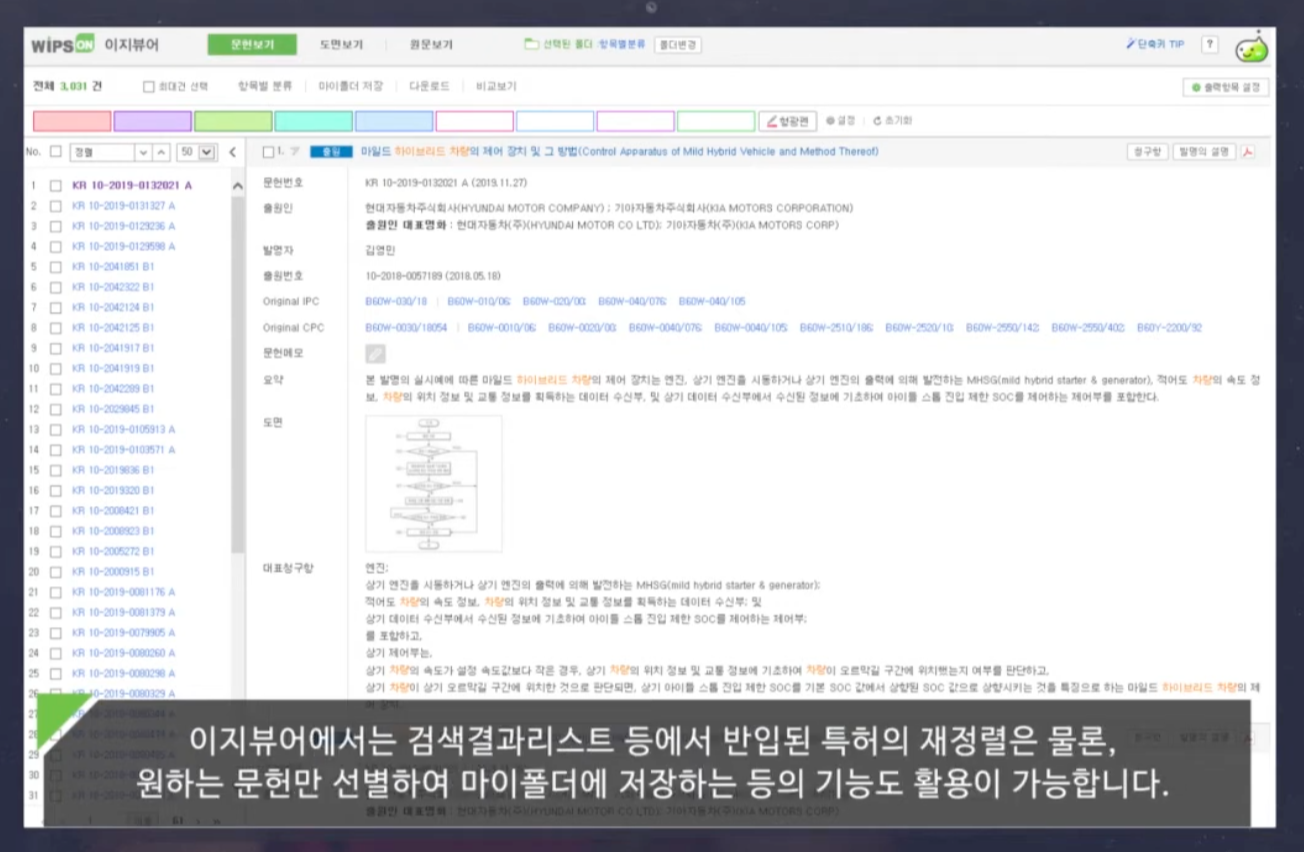Select list item KR 10-2041917 B1
1304x852 pixels.
(x=113, y=348)
